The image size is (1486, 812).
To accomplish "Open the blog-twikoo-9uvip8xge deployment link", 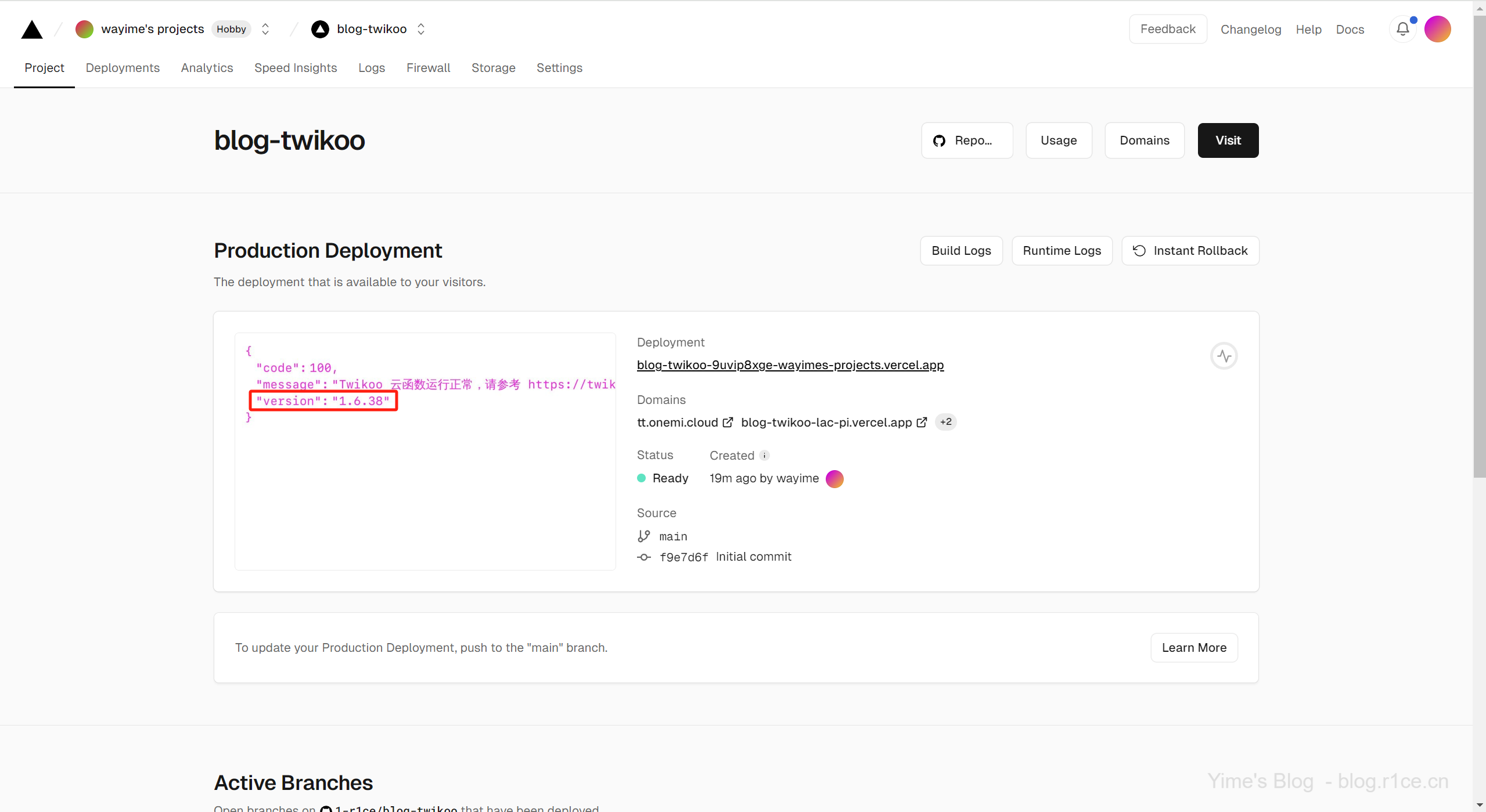I will coord(790,365).
